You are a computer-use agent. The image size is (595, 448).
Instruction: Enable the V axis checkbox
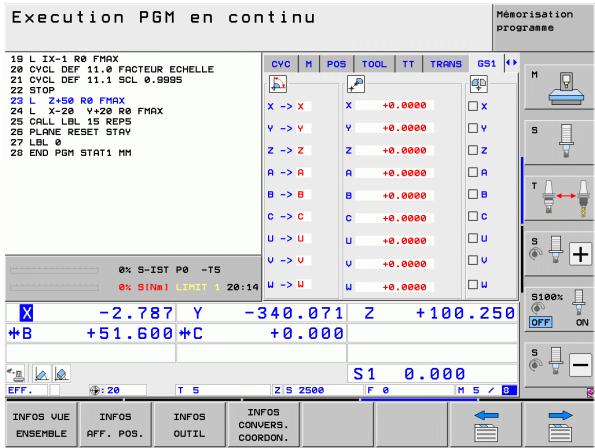(473, 260)
